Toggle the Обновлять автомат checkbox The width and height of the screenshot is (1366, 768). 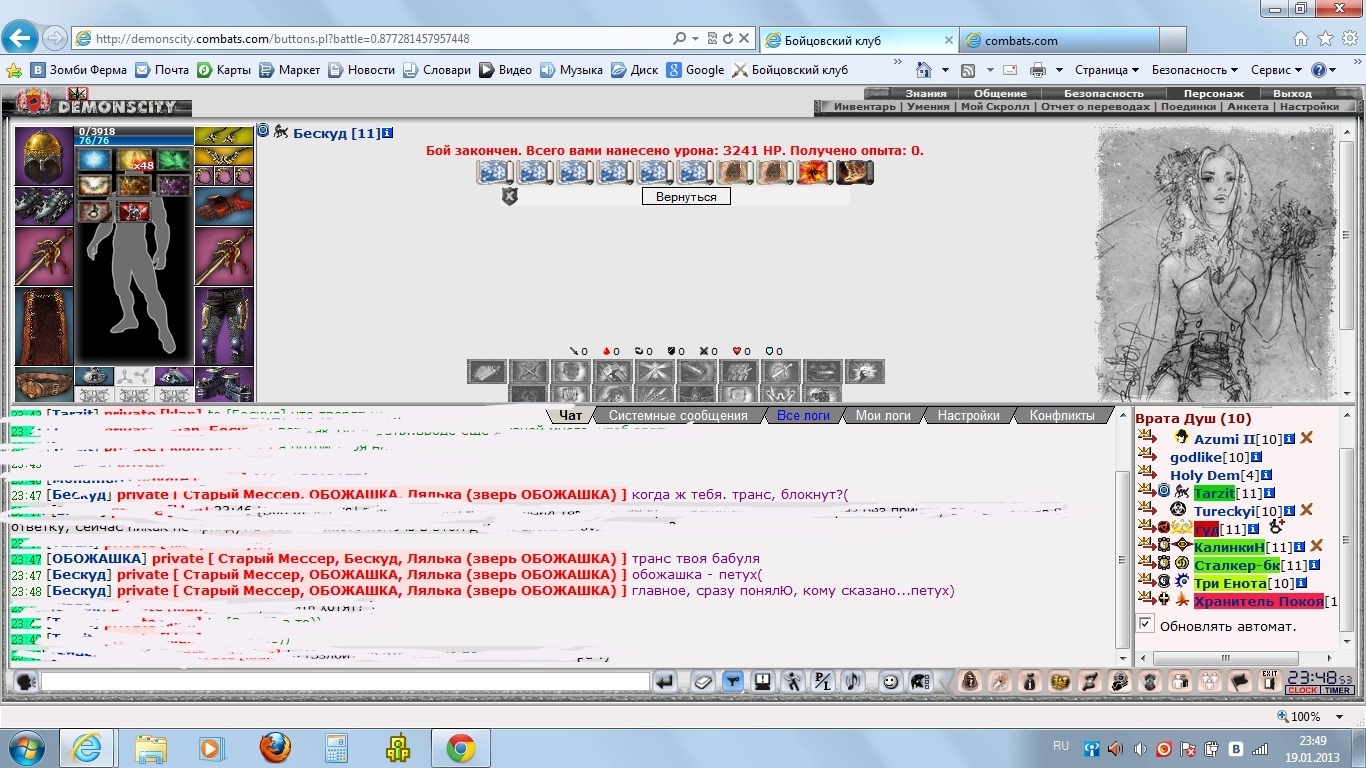1146,624
